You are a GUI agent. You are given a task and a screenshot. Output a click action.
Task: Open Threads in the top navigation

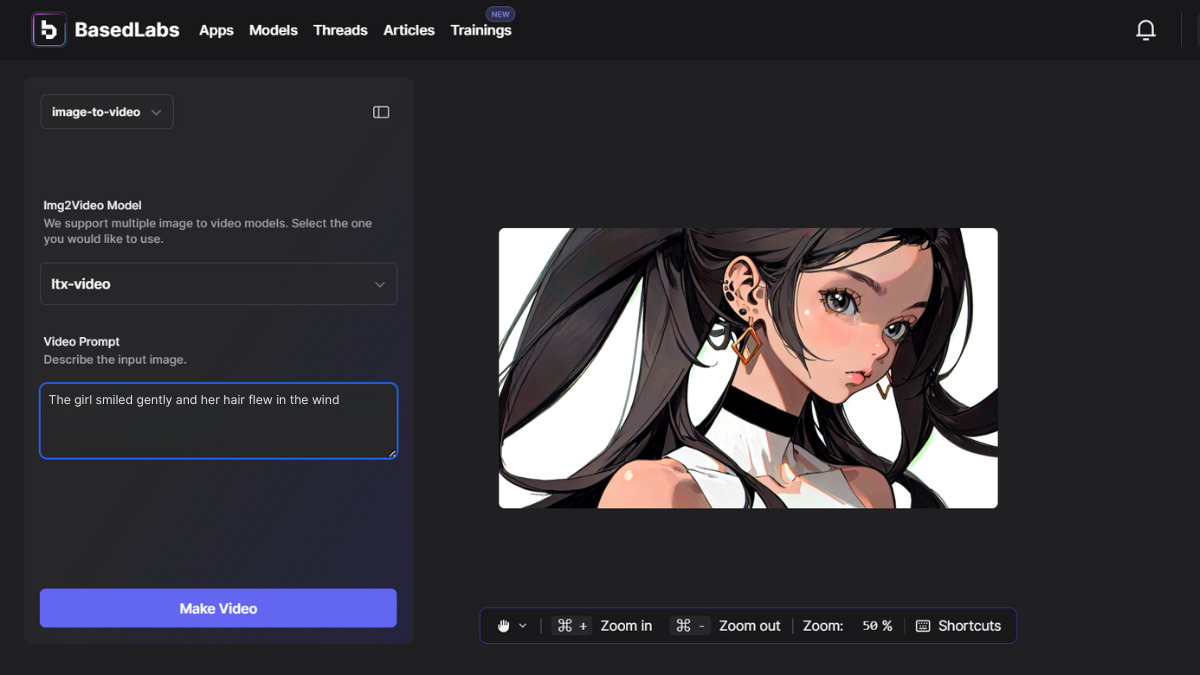[x=340, y=30]
